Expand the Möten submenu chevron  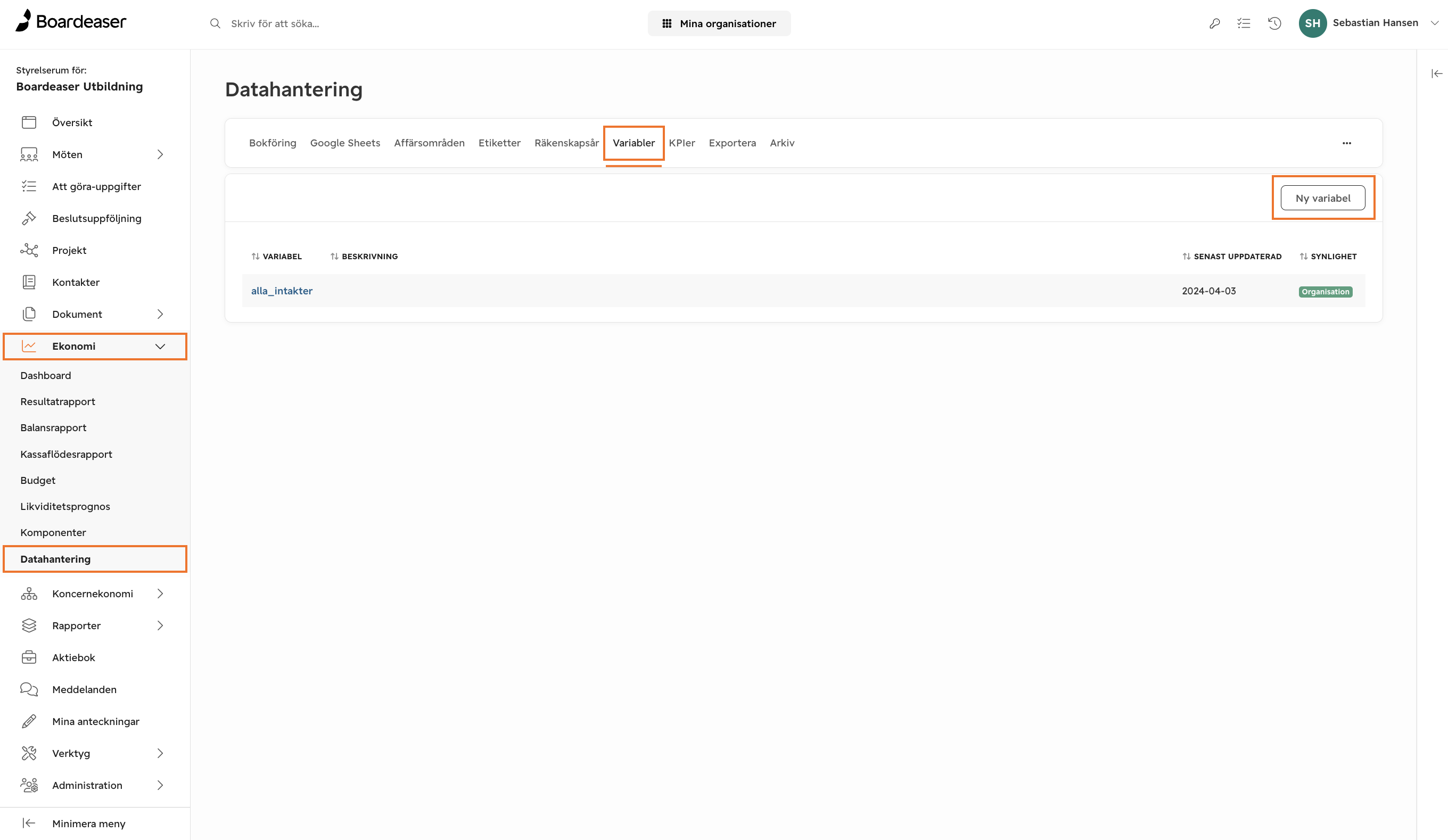point(160,154)
